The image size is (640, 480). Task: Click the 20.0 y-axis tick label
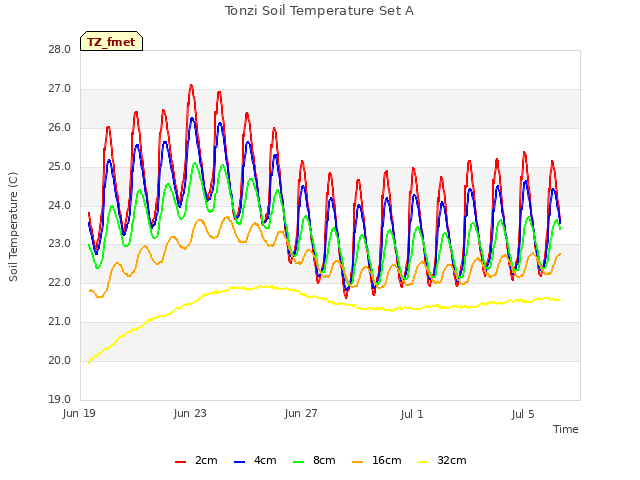(60, 360)
